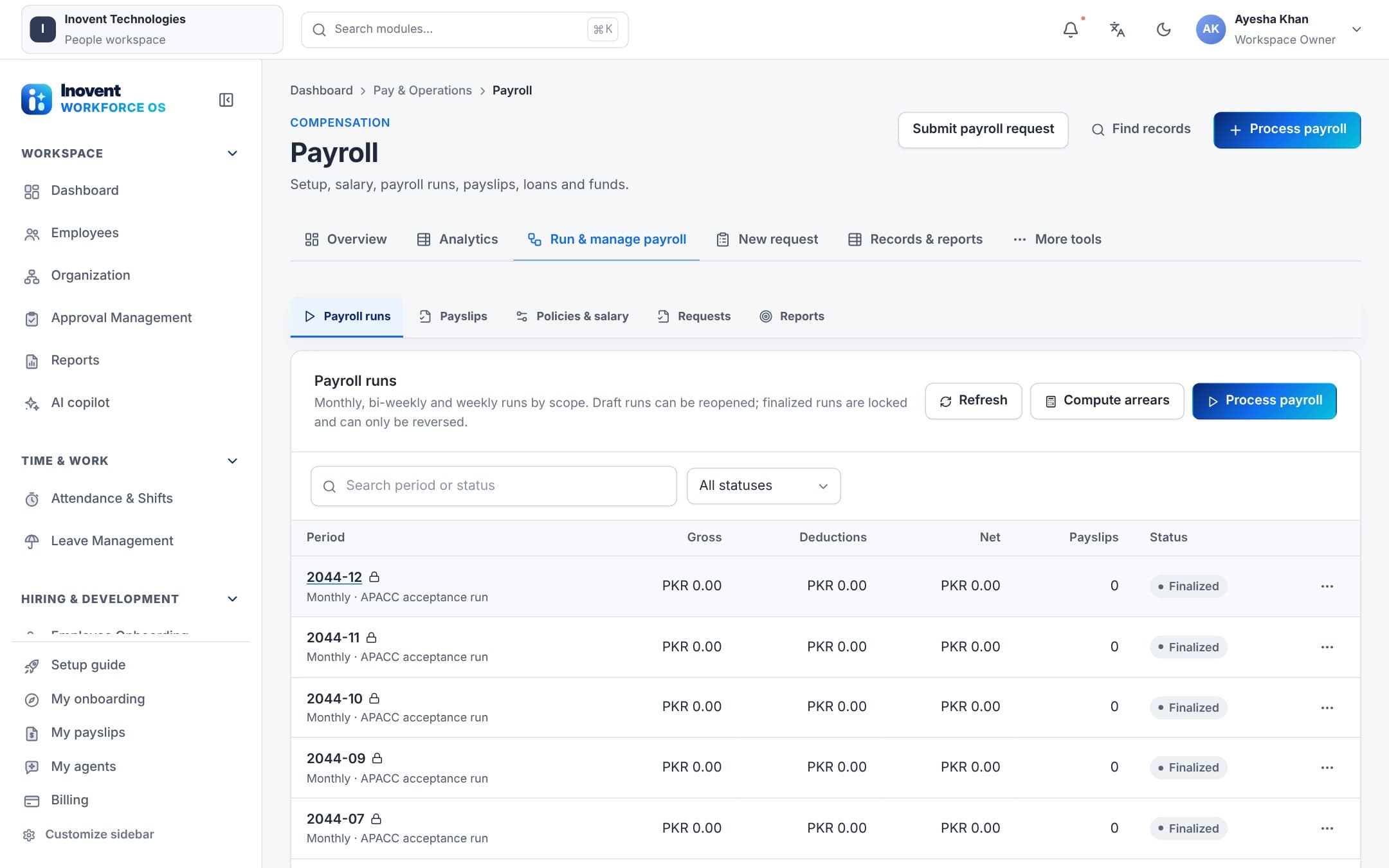1389x868 pixels.
Task: Open Organization in the sidebar
Action: [x=131, y=276]
